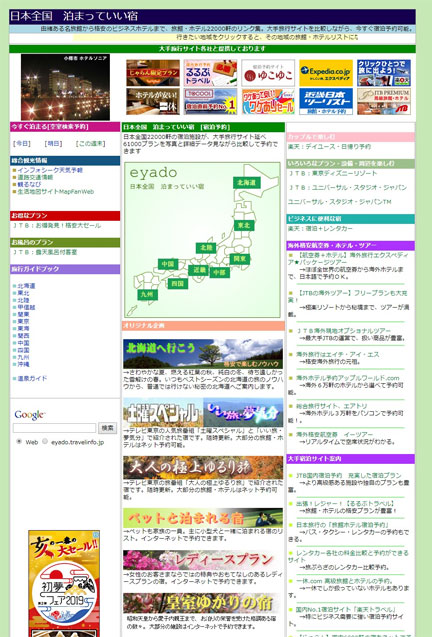Open the ゆこゆこ banner

tap(268, 73)
